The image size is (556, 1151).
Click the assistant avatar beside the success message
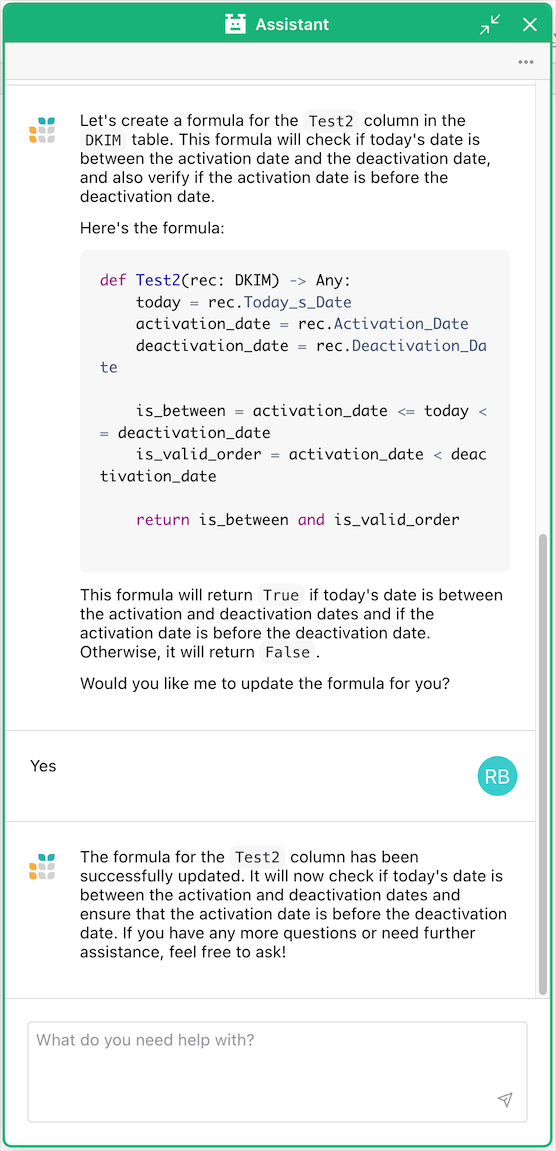[43, 866]
